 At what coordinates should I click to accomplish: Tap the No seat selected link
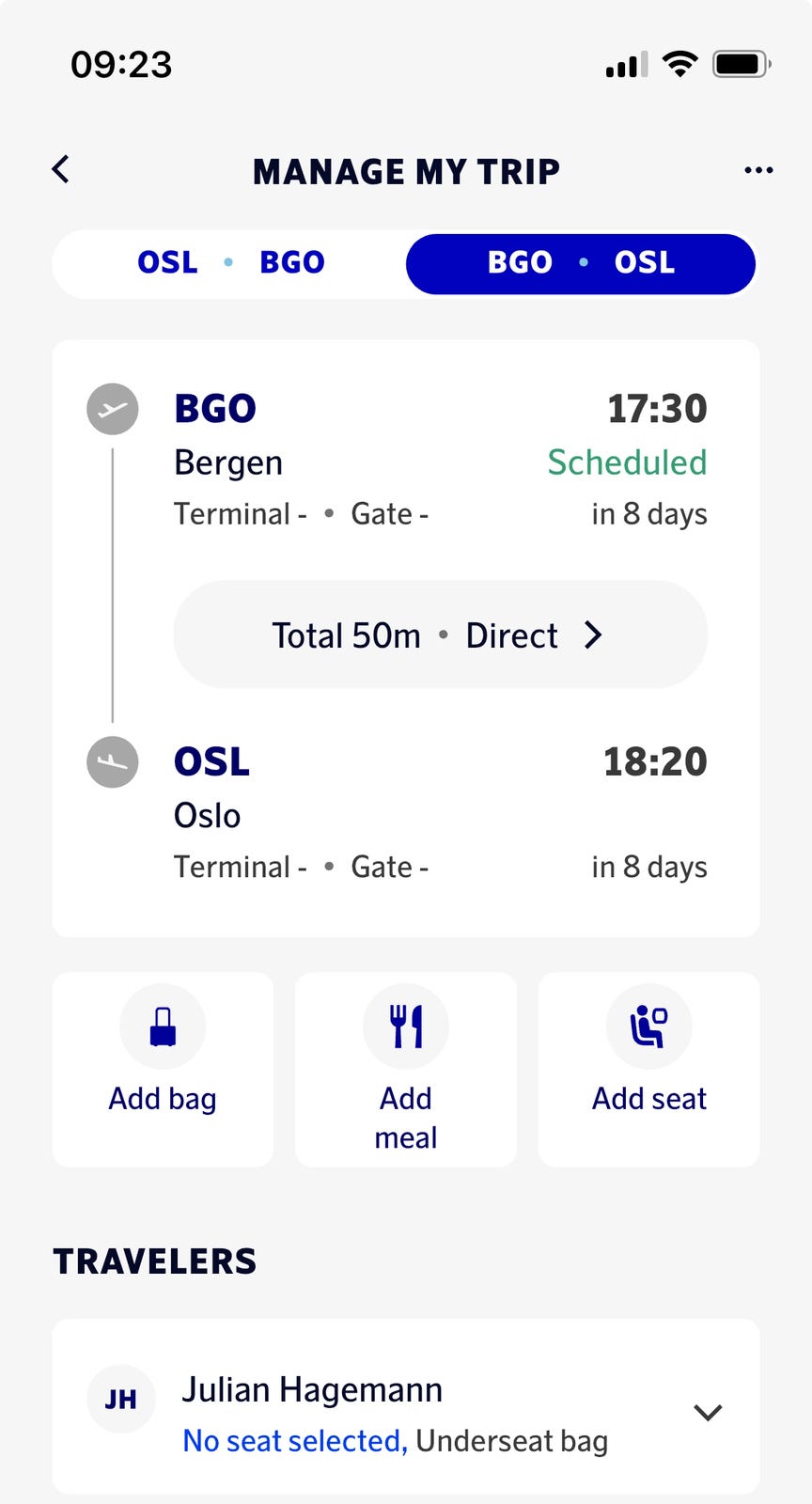294,1441
